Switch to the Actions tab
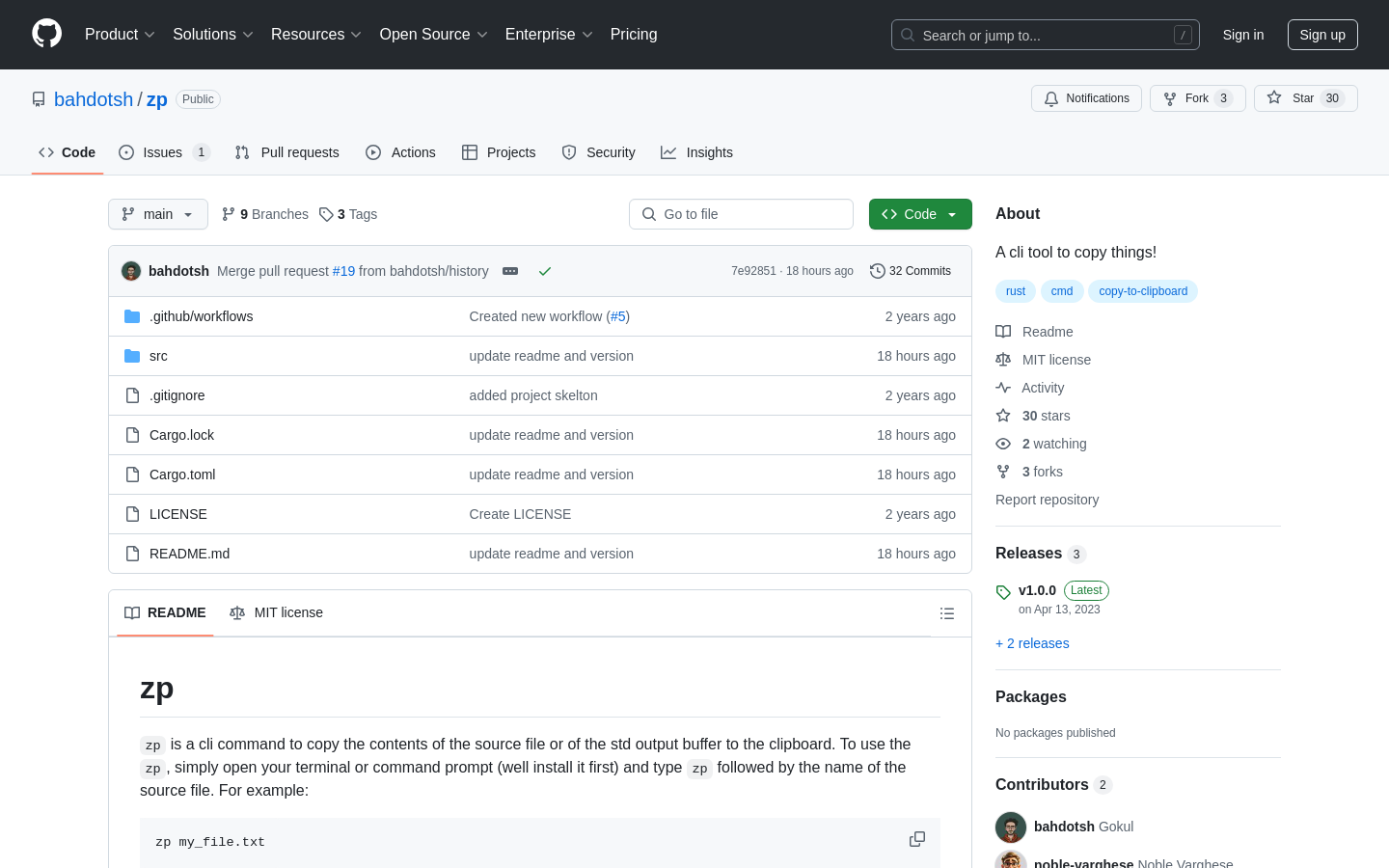1389x868 pixels. 400,152
